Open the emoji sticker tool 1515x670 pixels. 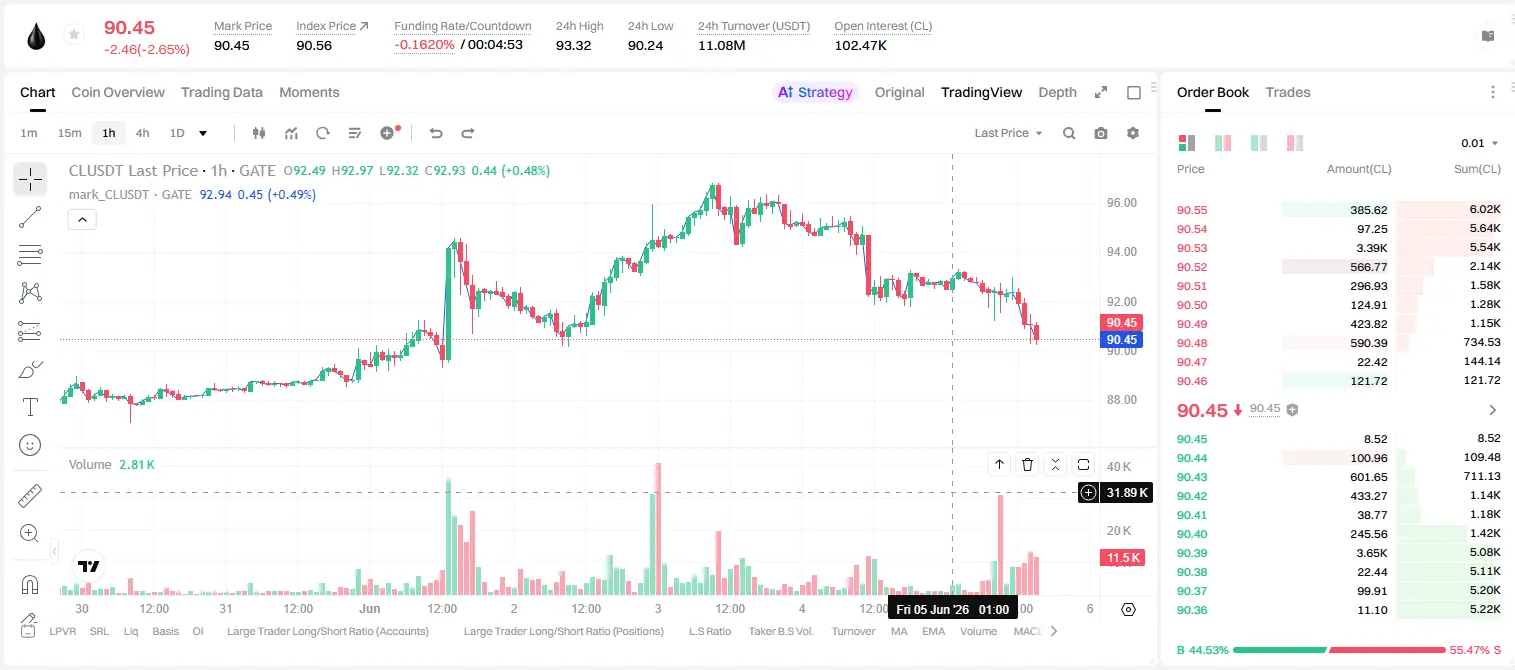coord(30,445)
